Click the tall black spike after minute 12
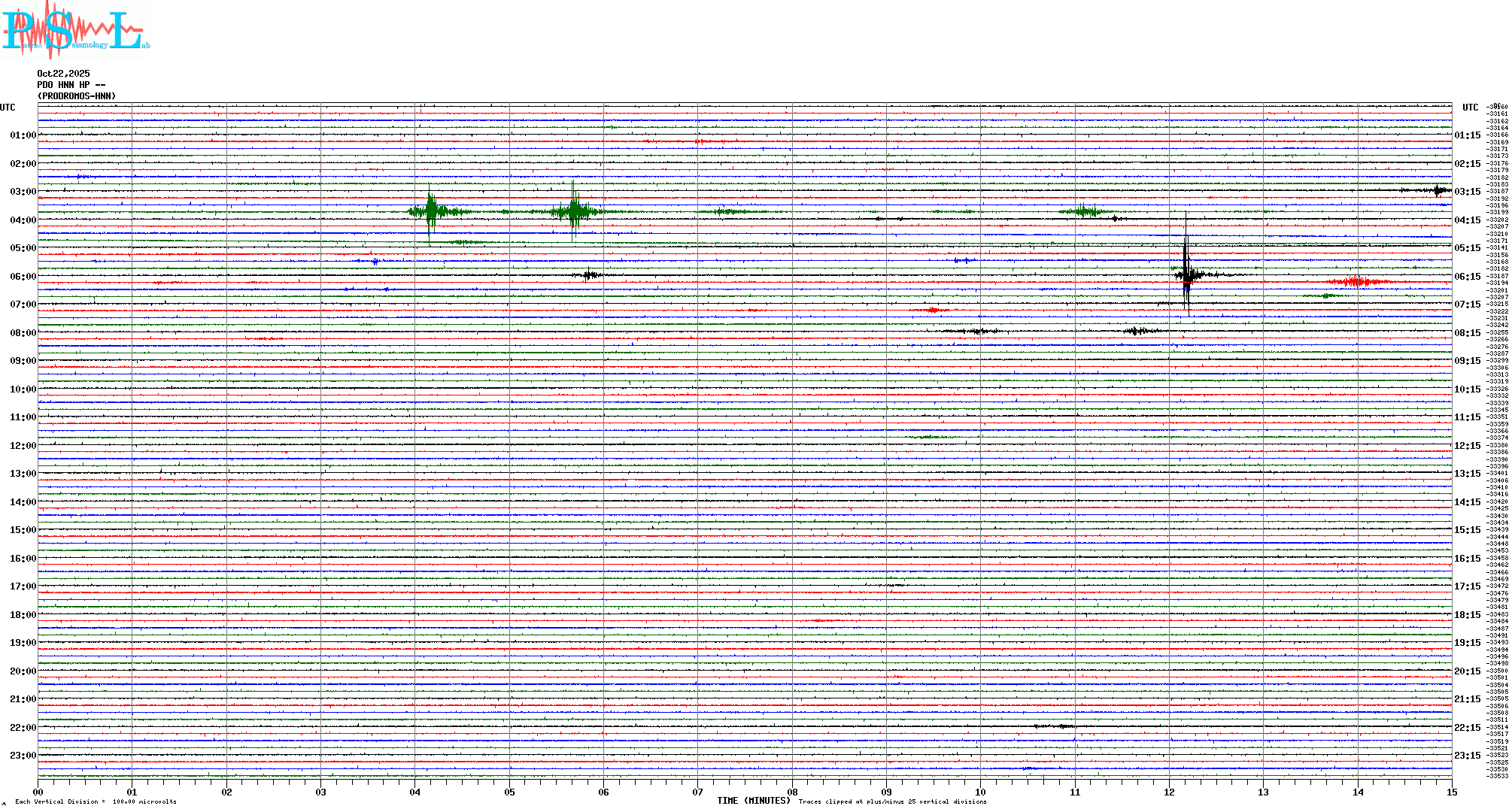 tap(1186, 274)
